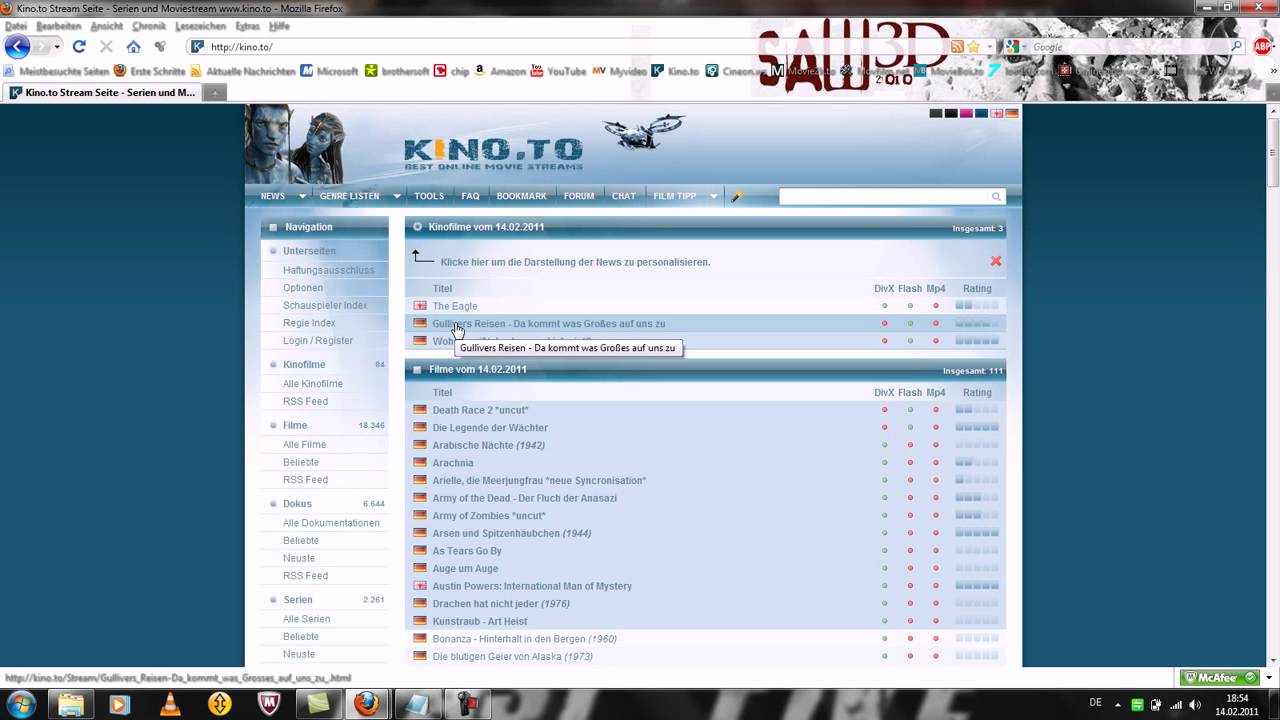Screen dimensions: 1280x720
Task: Select the teal blue color theme swatch
Action: click(x=981, y=113)
